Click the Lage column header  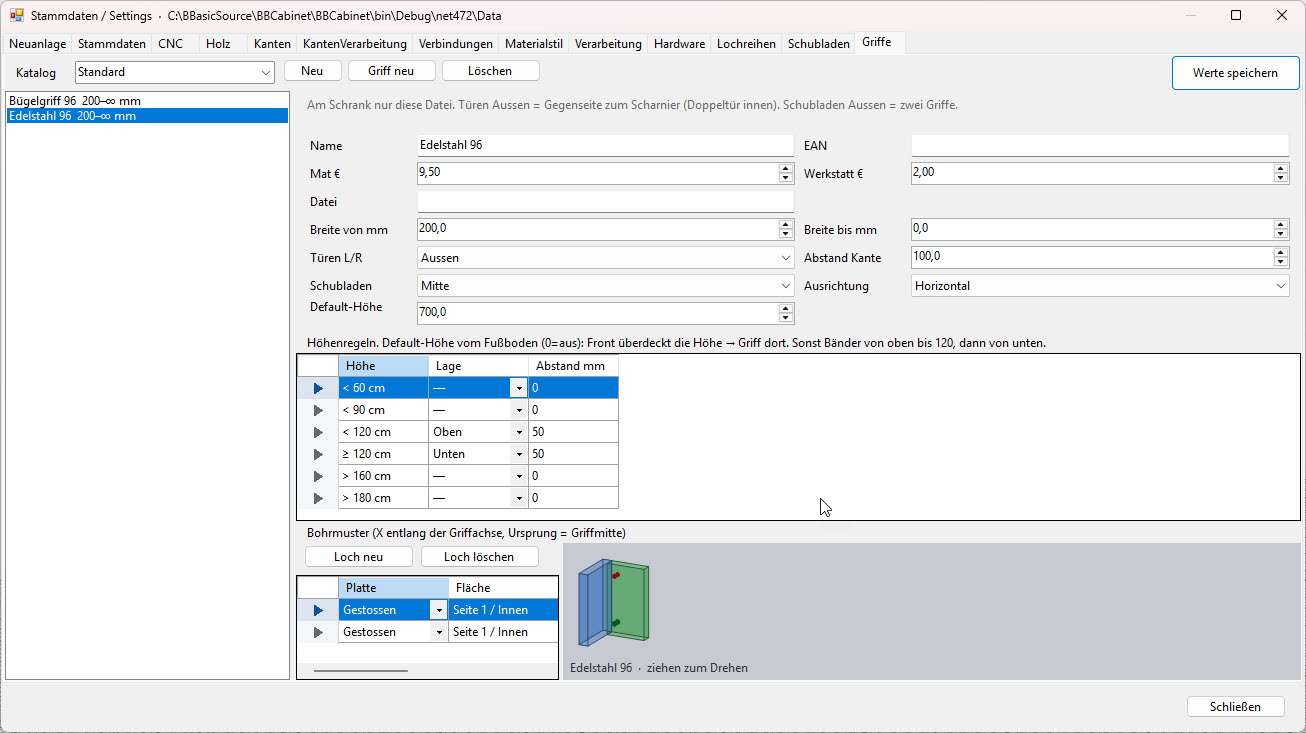click(x=479, y=366)
